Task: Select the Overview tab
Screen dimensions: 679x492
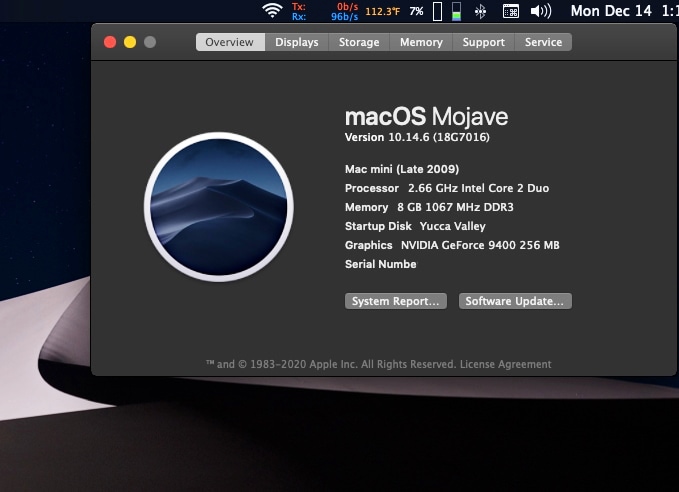Action: (x=230, y=42)
